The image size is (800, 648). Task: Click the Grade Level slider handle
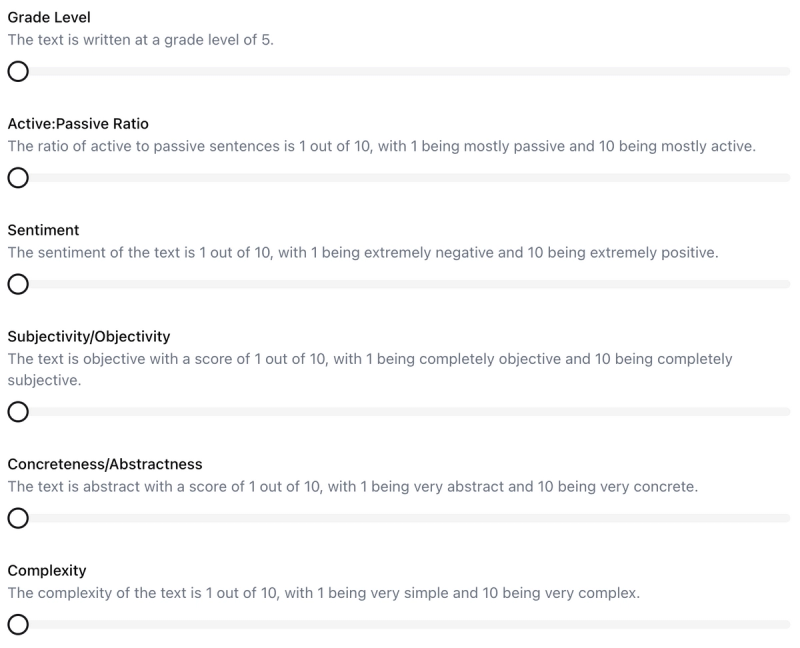click(x=17, y=71)
